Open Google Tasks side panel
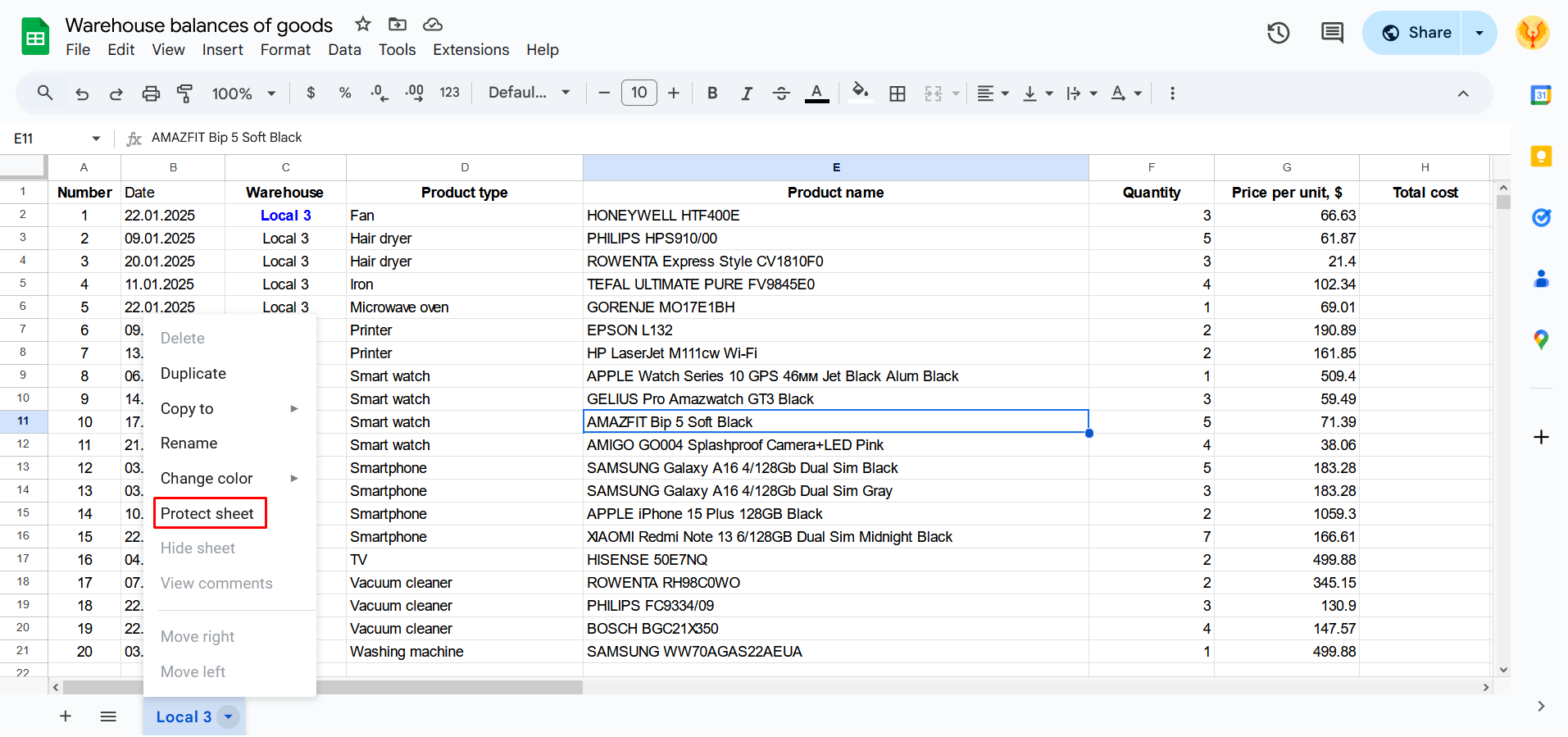 (x=1541, y=217)
